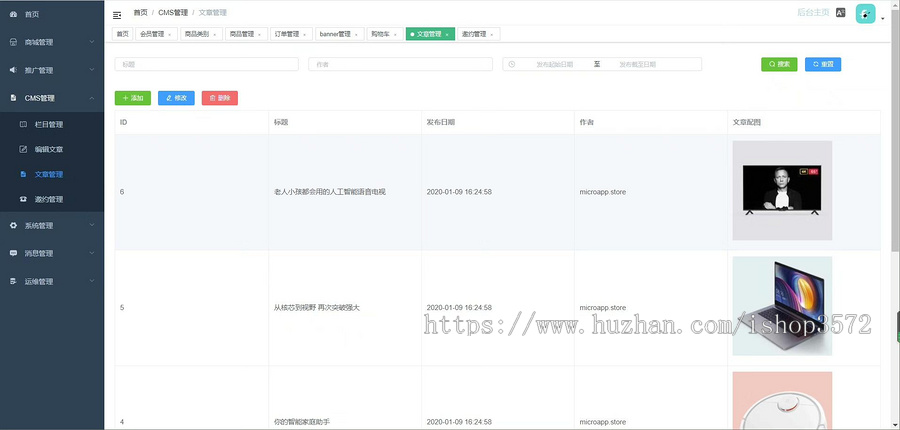Screen dimensions: 900x430
Task: Click the blue 重置 button
Action: point(823,64)
